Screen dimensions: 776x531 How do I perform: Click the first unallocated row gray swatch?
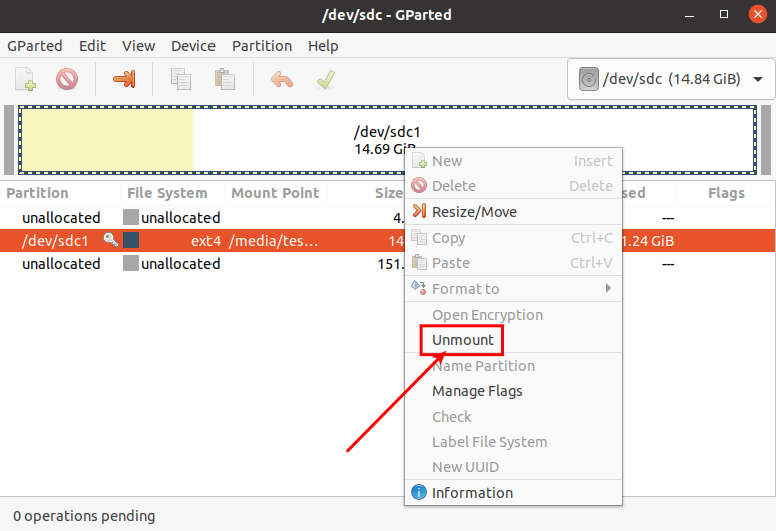point(131,217)
